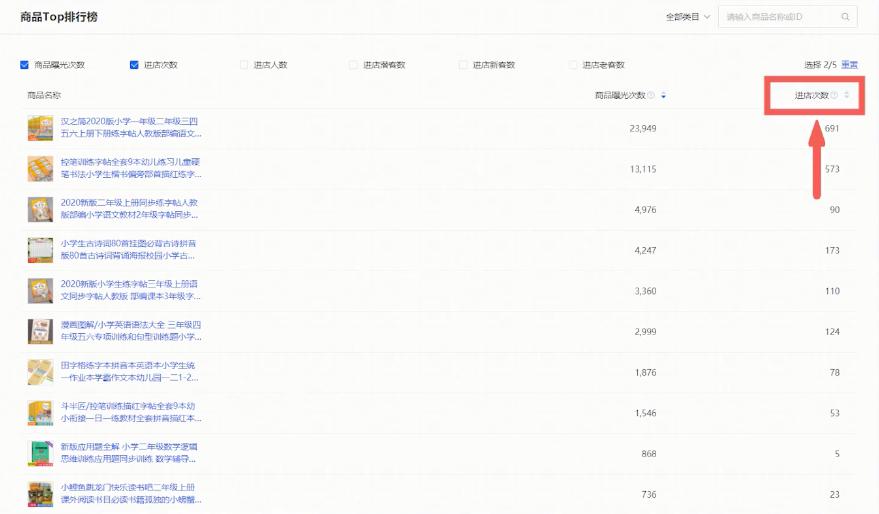Screen dimensions: 879x514
Task: Uncheck the 进店次数 checkbox
Action: pyautogui.click(x=134, y=65)
